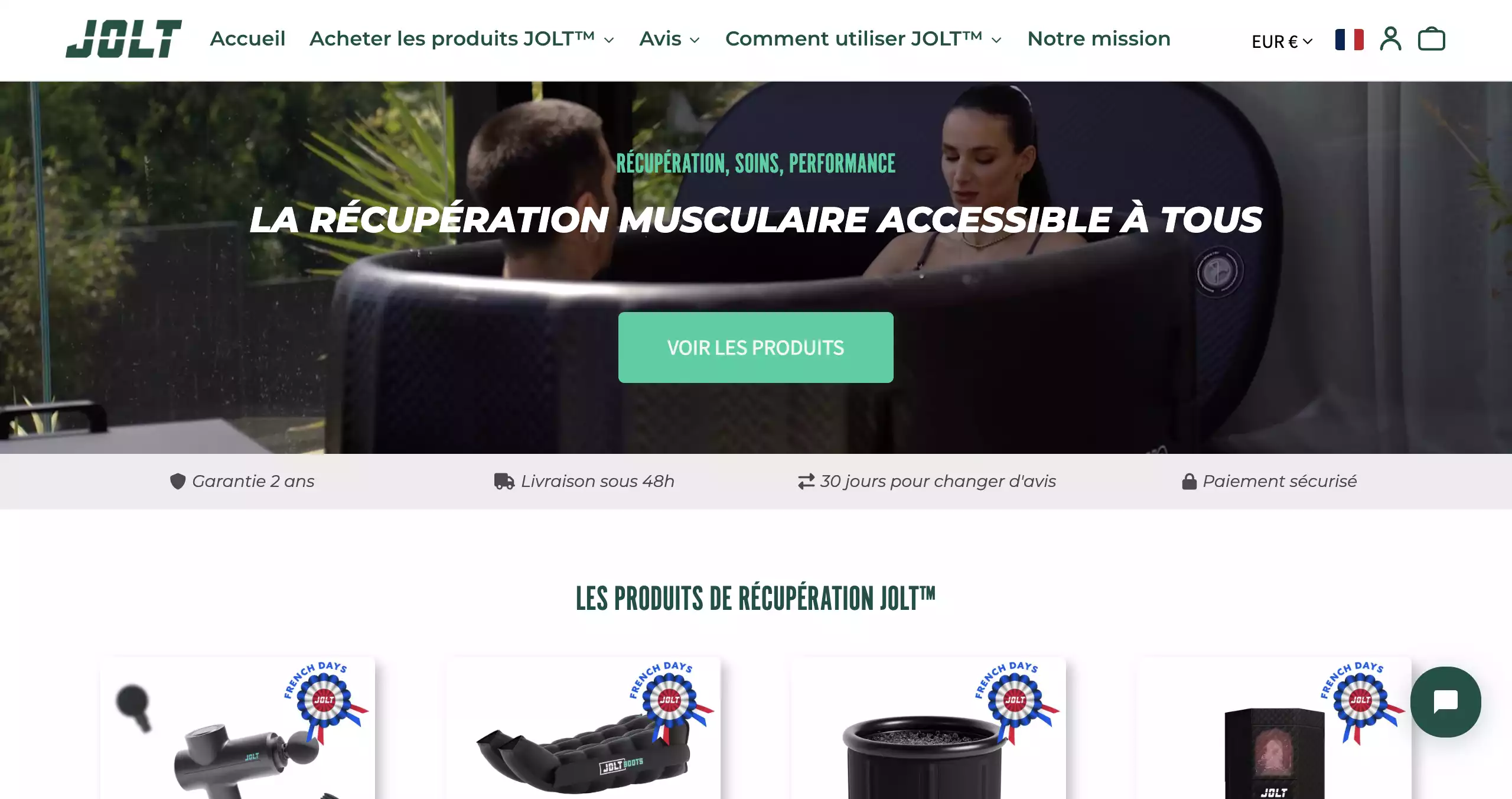The height and width of the screenshot is (799, 1512).
Task: Click the delivery truck icon
Action: [504, 481]
